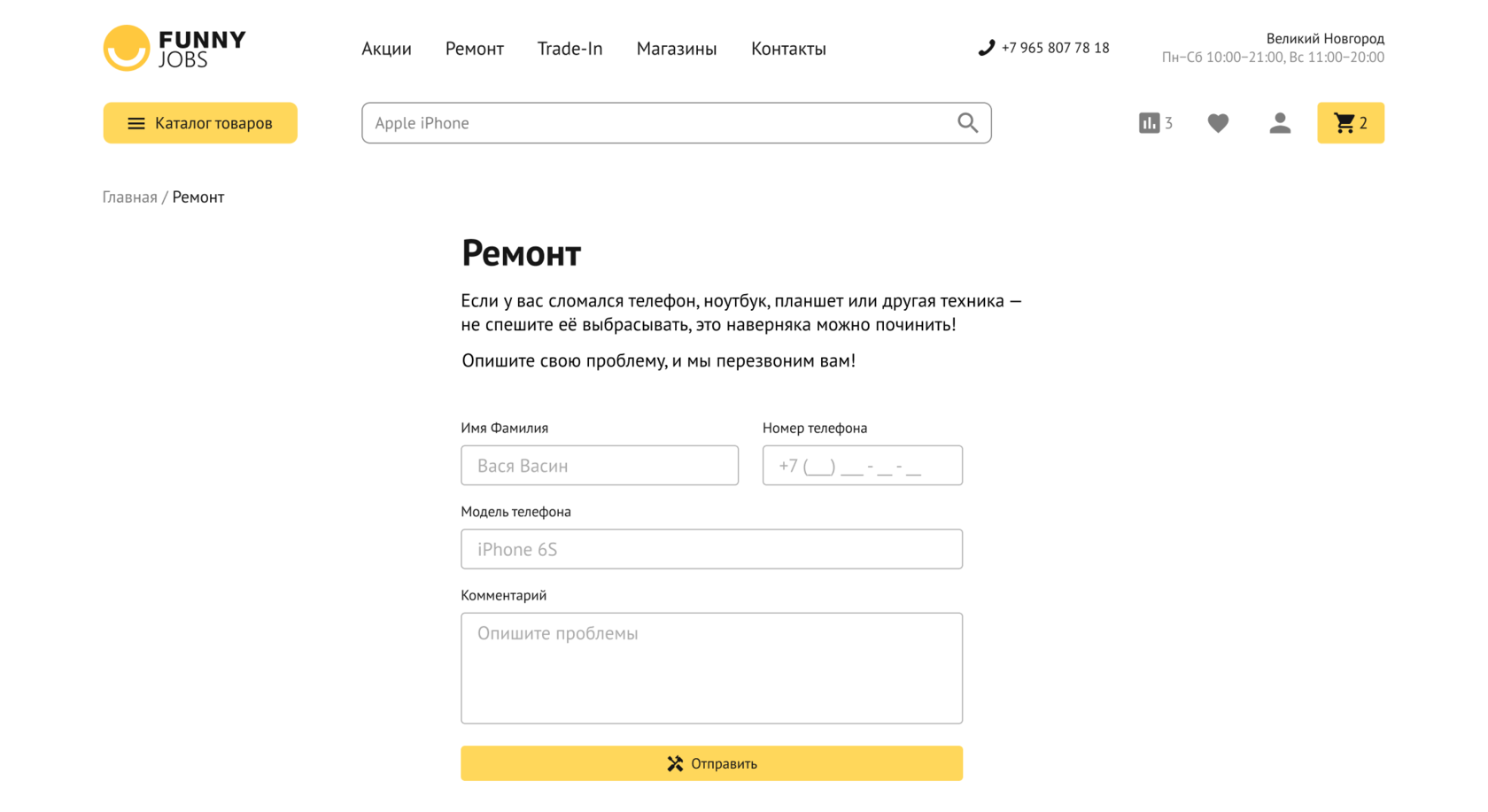Open the Контакты page
1488x812 pixels.
(788, 49)
